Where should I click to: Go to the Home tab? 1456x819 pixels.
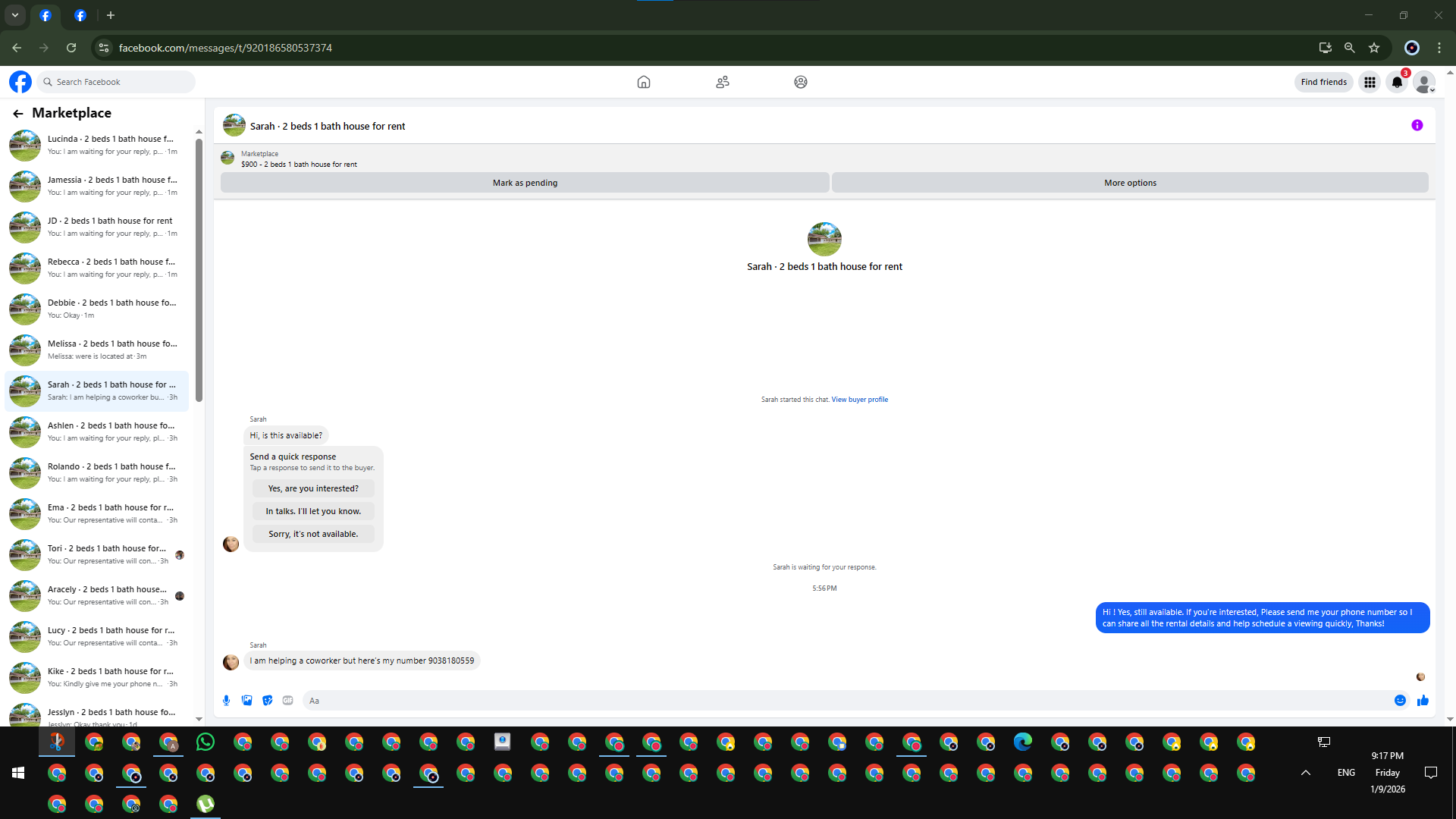643,82
